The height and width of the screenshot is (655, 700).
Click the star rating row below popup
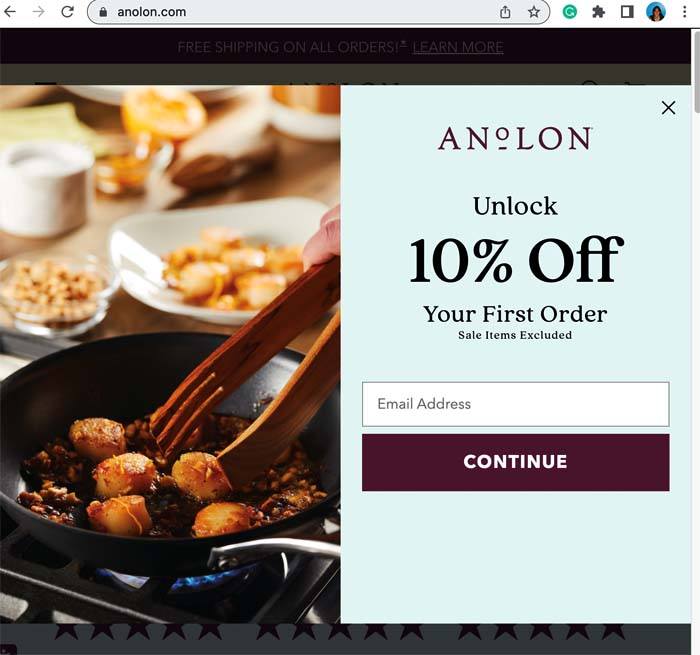(x=339, y=631)
